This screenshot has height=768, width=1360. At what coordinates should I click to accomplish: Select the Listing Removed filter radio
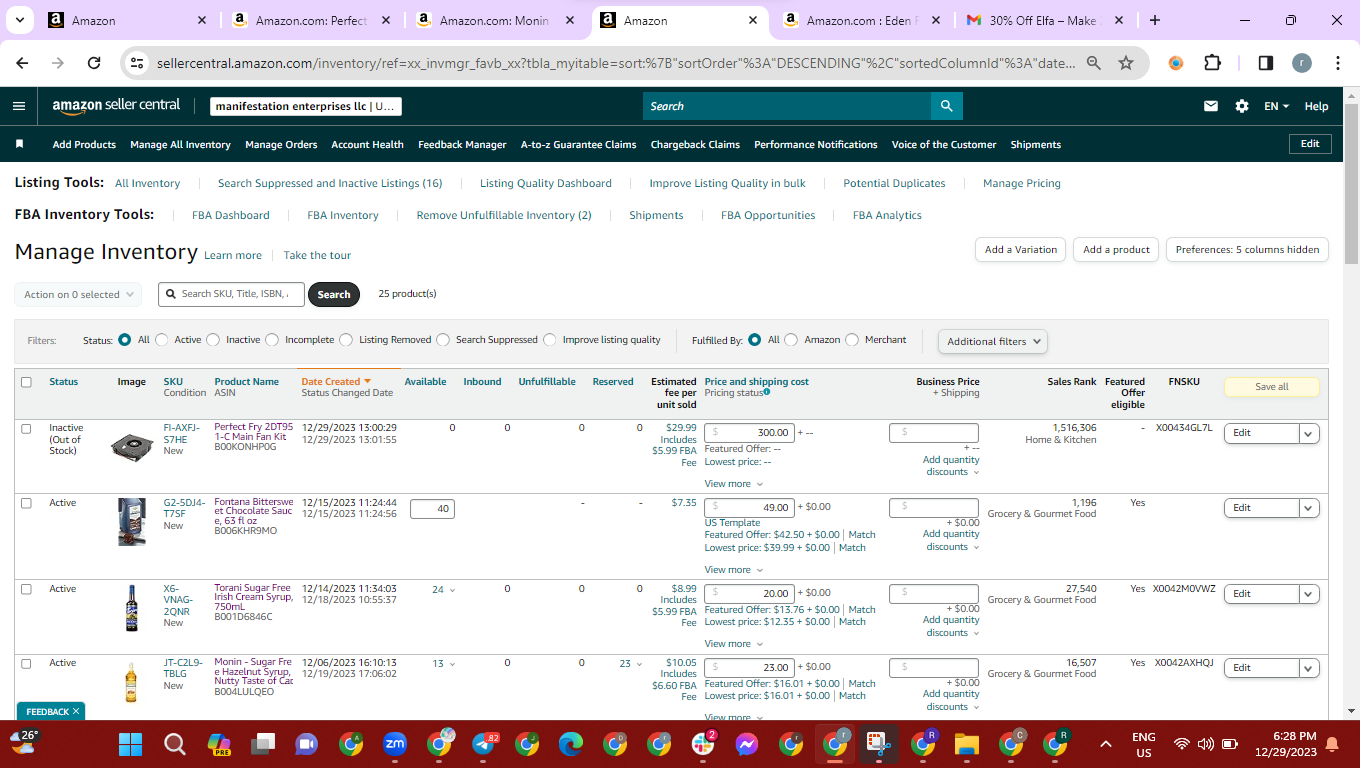tap(346, 340)
